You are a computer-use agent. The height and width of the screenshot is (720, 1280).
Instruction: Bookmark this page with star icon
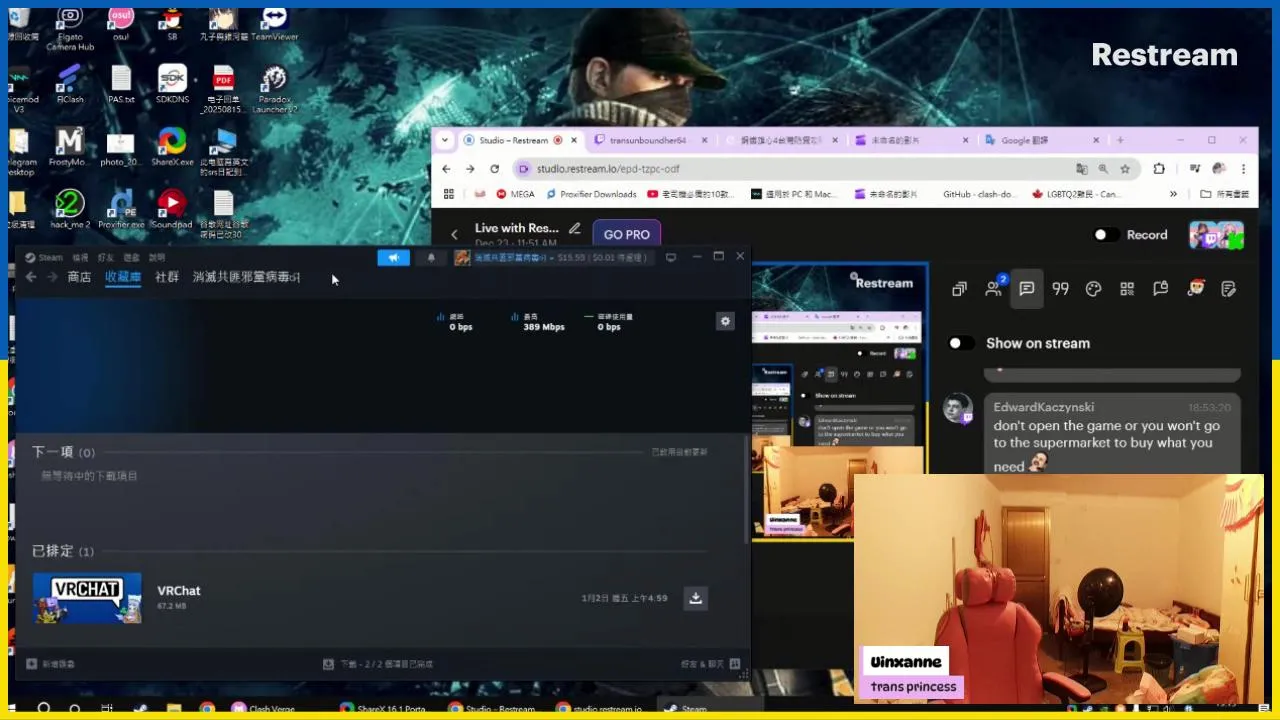[x=1125, y=169]
